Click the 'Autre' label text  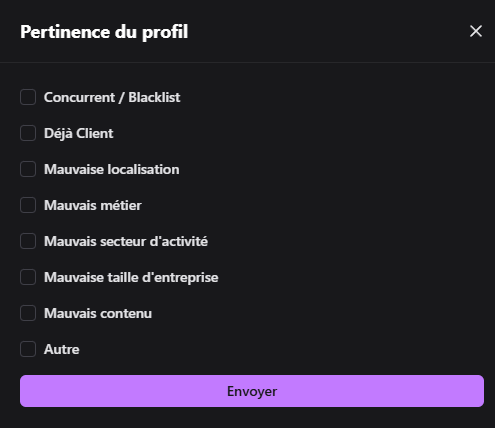[62, 349]
